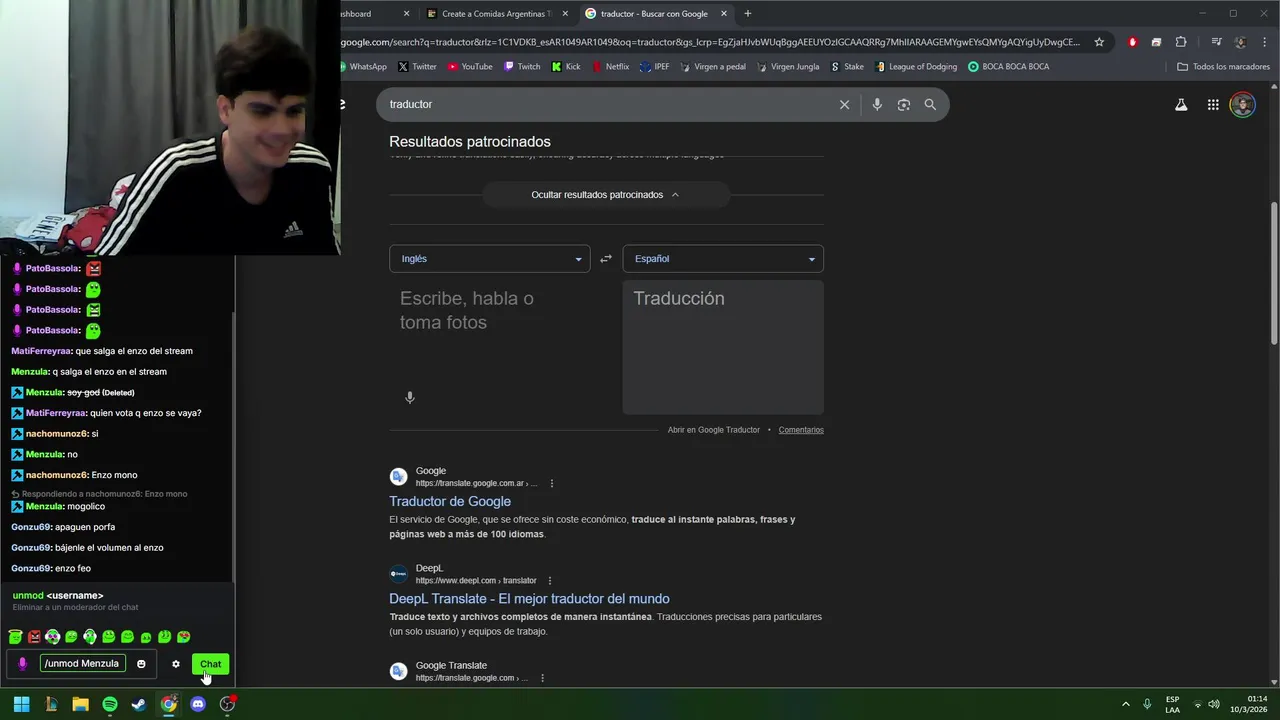
Task: Open the Google apps grid
Action: (x=1213, y=104)
